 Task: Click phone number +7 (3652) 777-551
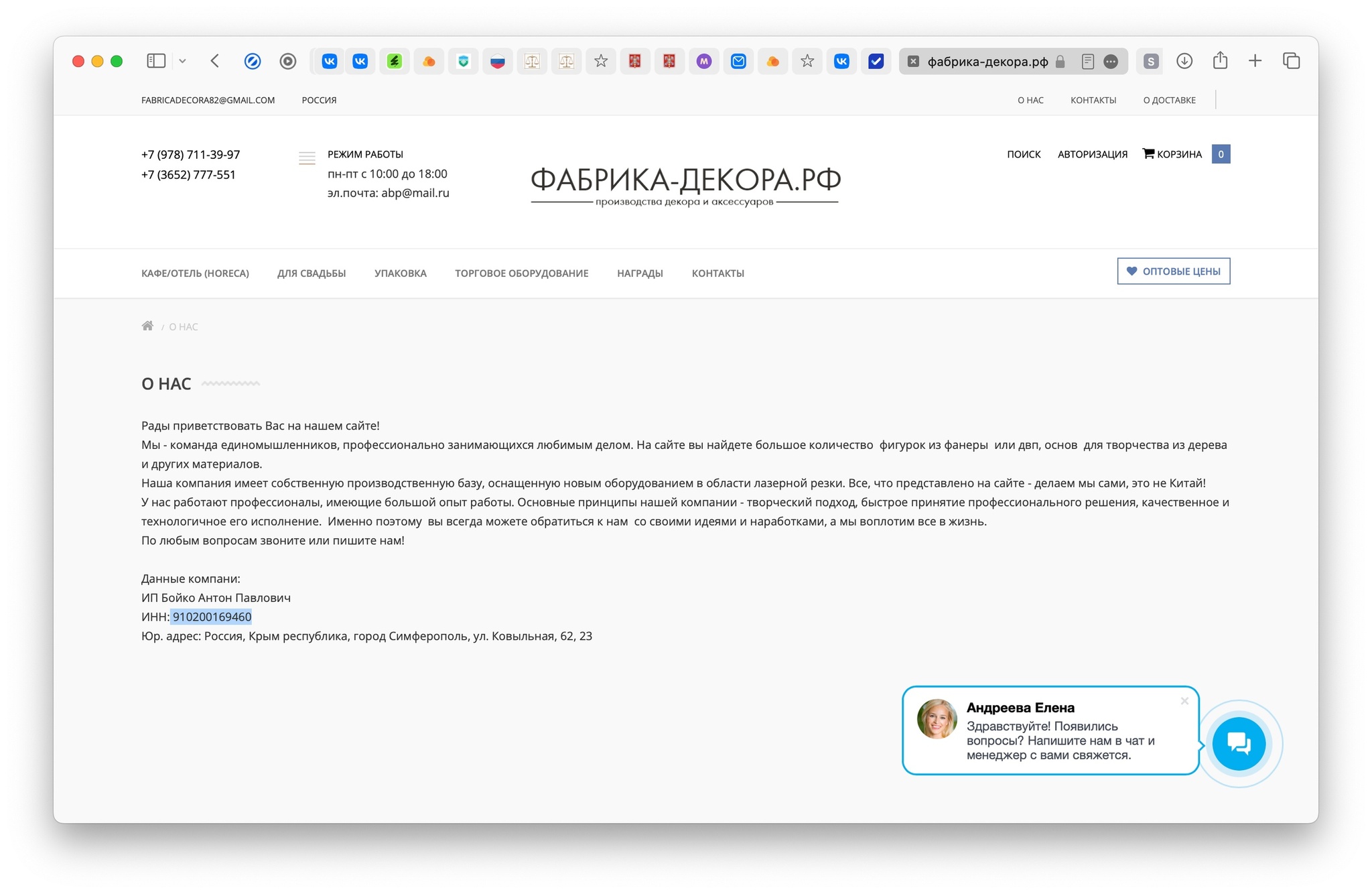pos(188,174)
